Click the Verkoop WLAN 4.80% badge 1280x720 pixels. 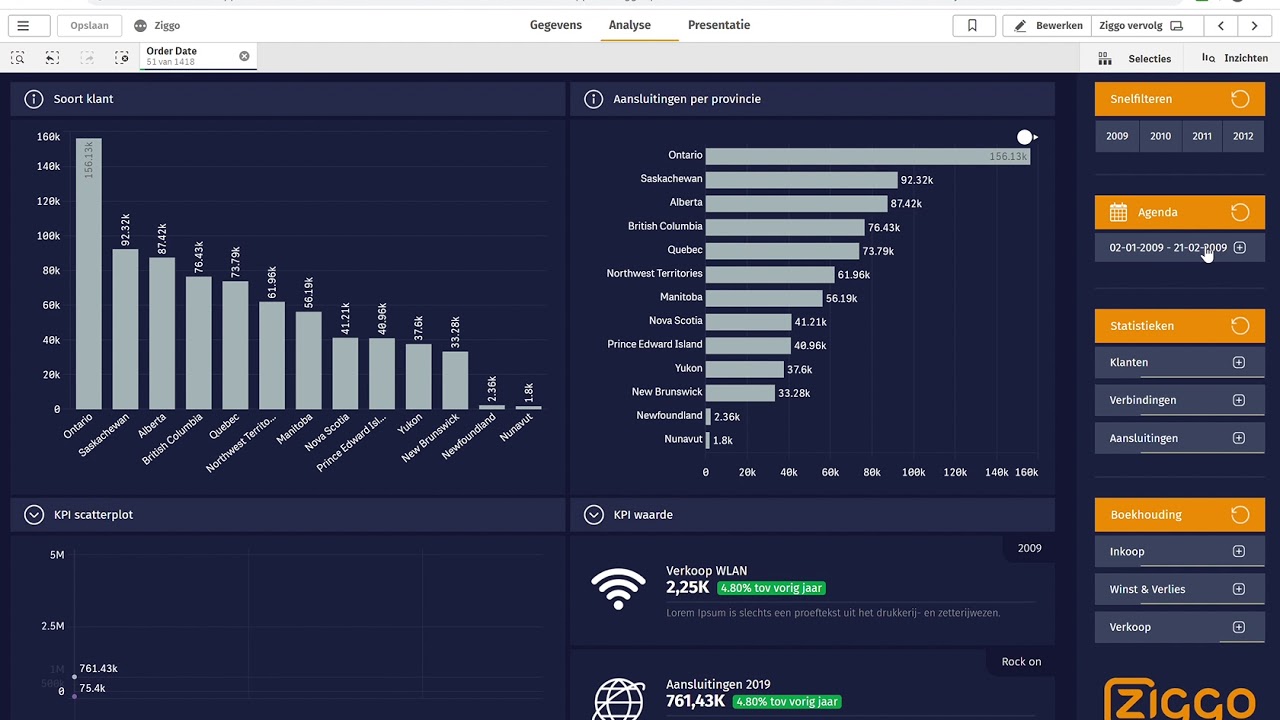click(x=770, y=588)
